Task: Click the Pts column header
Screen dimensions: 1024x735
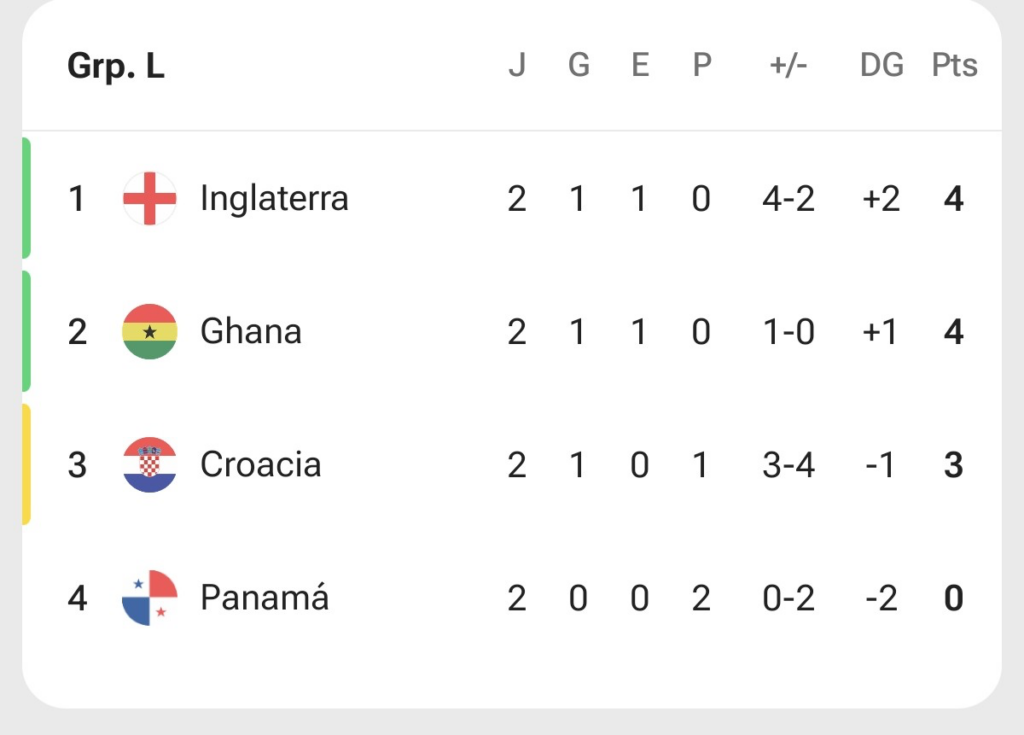Action: [954, 65]
